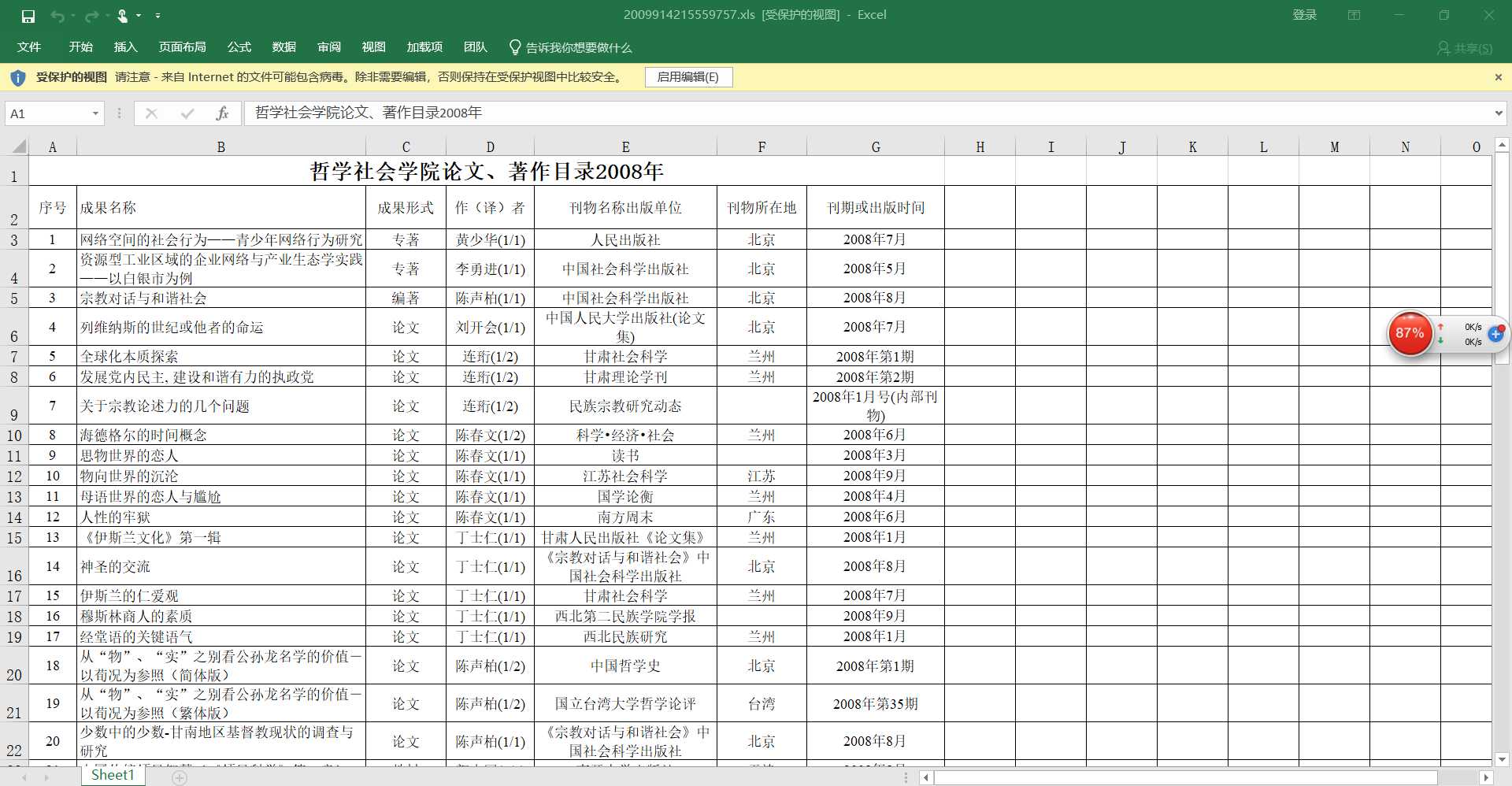Click the formula bar cancel X icon

tap(152, 113)
